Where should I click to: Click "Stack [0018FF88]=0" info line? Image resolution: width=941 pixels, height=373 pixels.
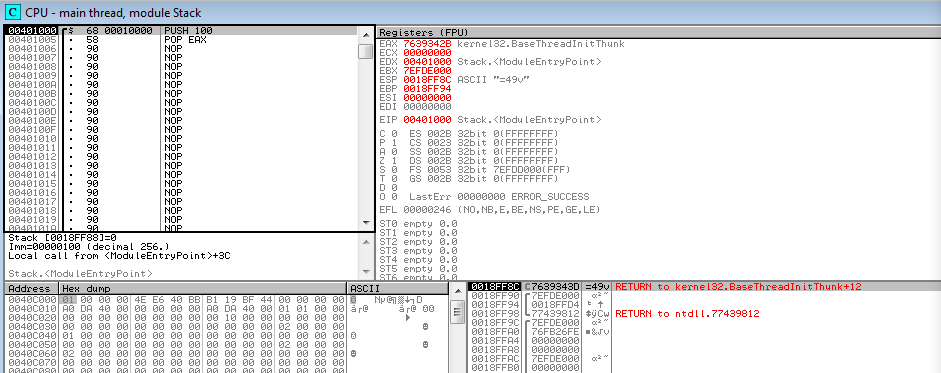pos(62,237)
